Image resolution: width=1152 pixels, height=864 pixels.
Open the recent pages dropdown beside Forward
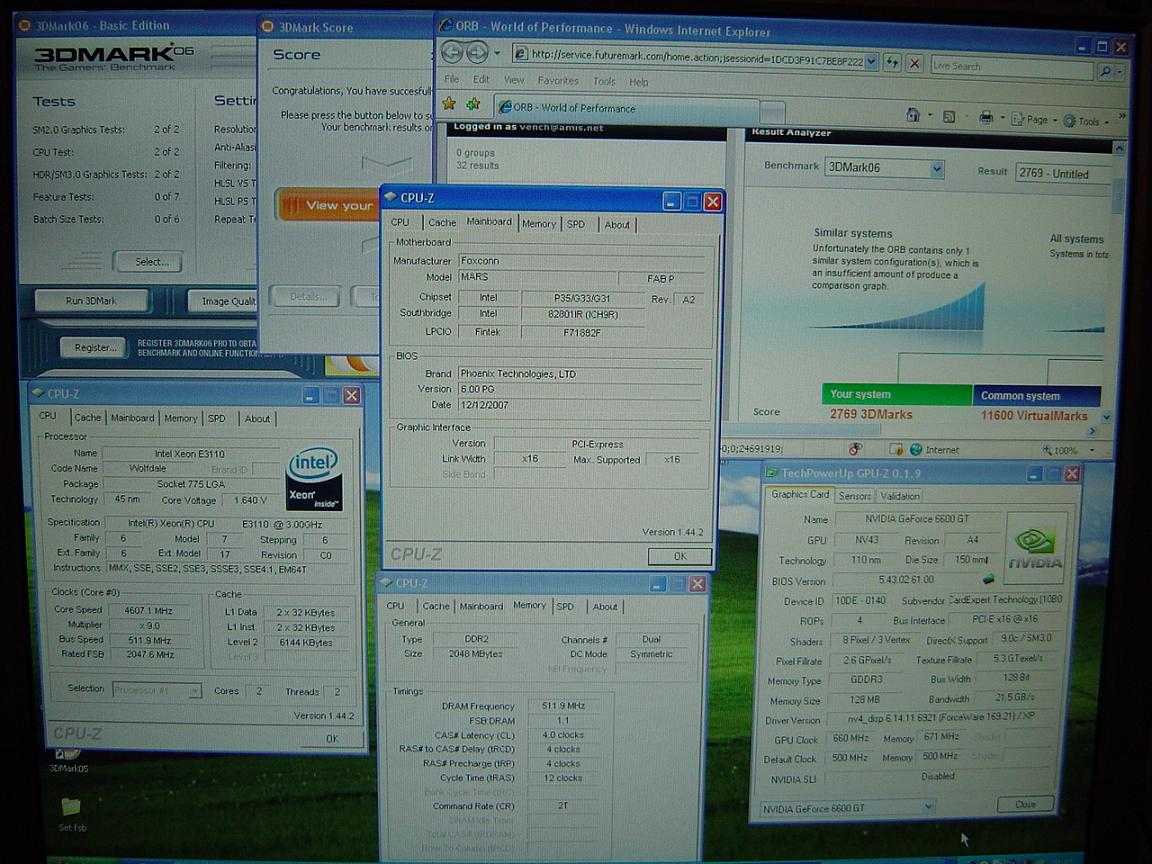point(497,53)
